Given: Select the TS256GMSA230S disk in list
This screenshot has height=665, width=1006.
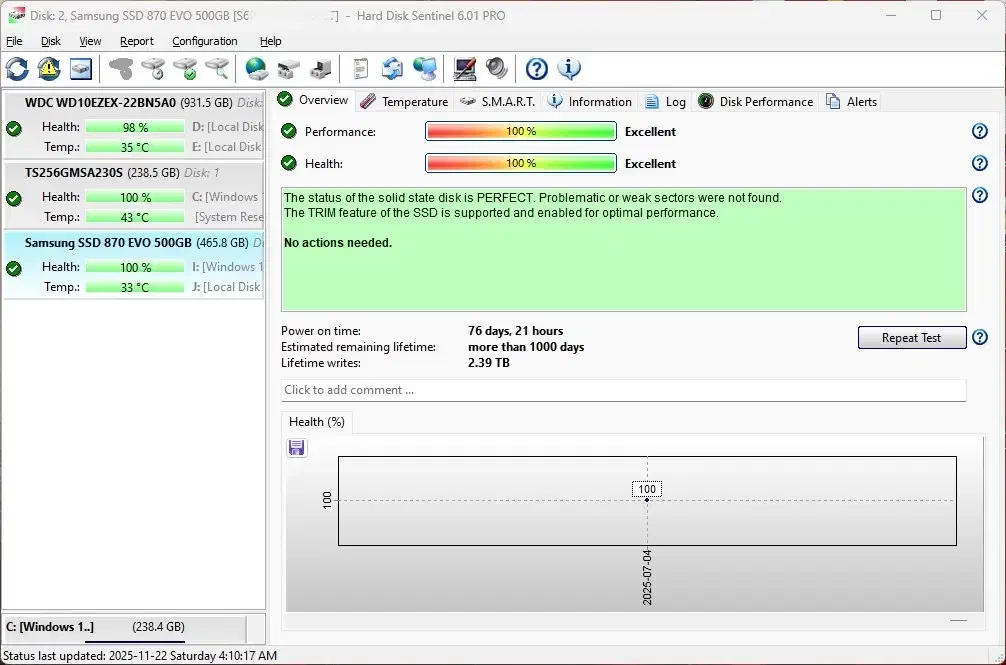Looking at the screenshot, I should (75, 172).
